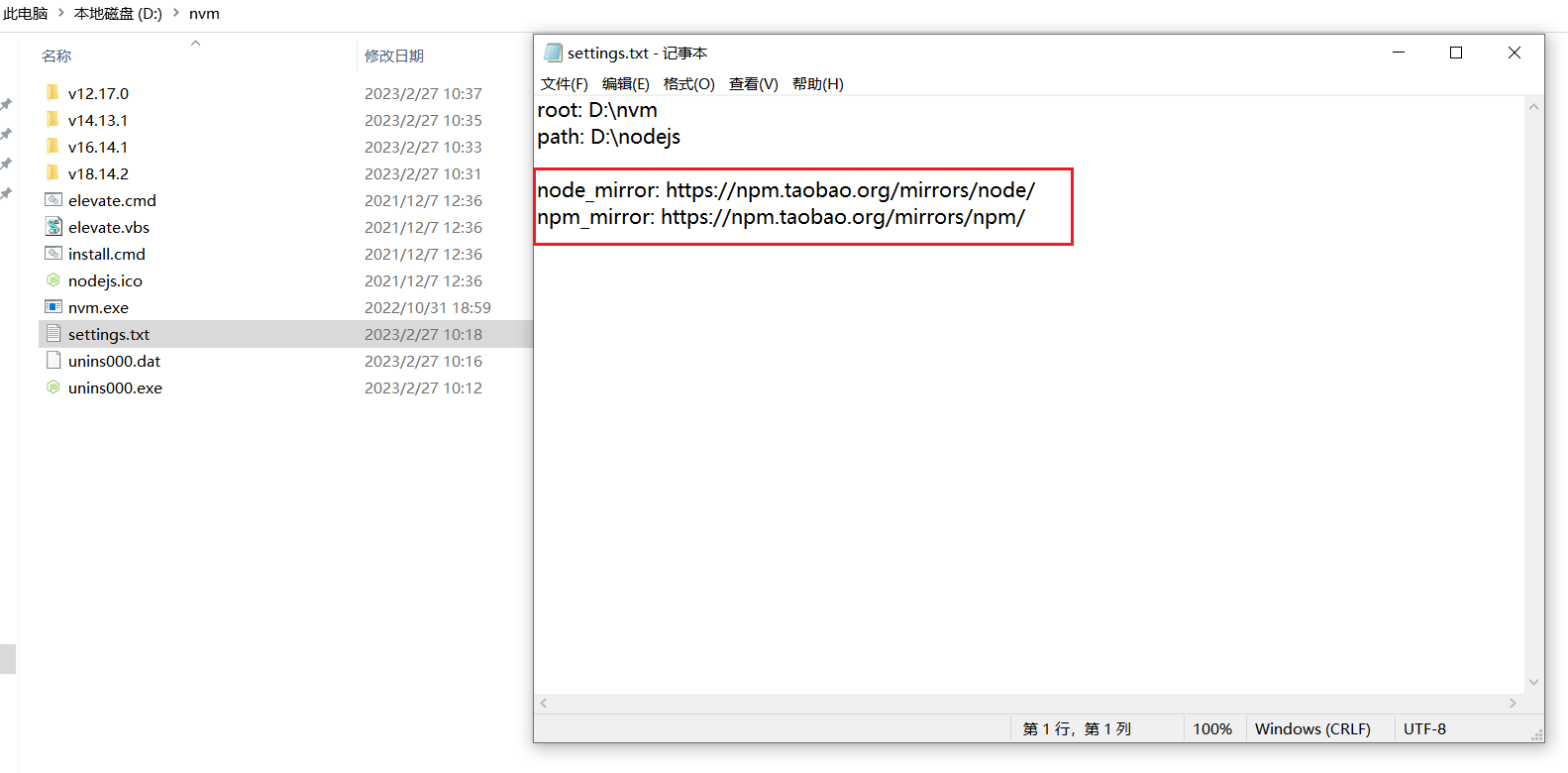Click the unins000.dat file icon

click(x=53, y=360)
